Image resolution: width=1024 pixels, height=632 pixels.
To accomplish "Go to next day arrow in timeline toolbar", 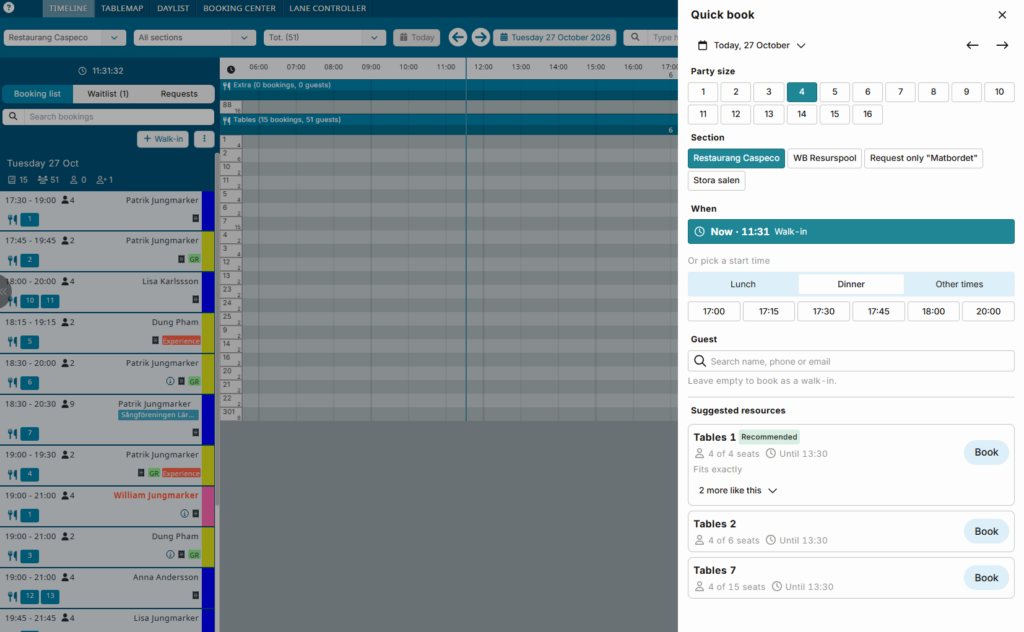I will (x=481, y=37).
